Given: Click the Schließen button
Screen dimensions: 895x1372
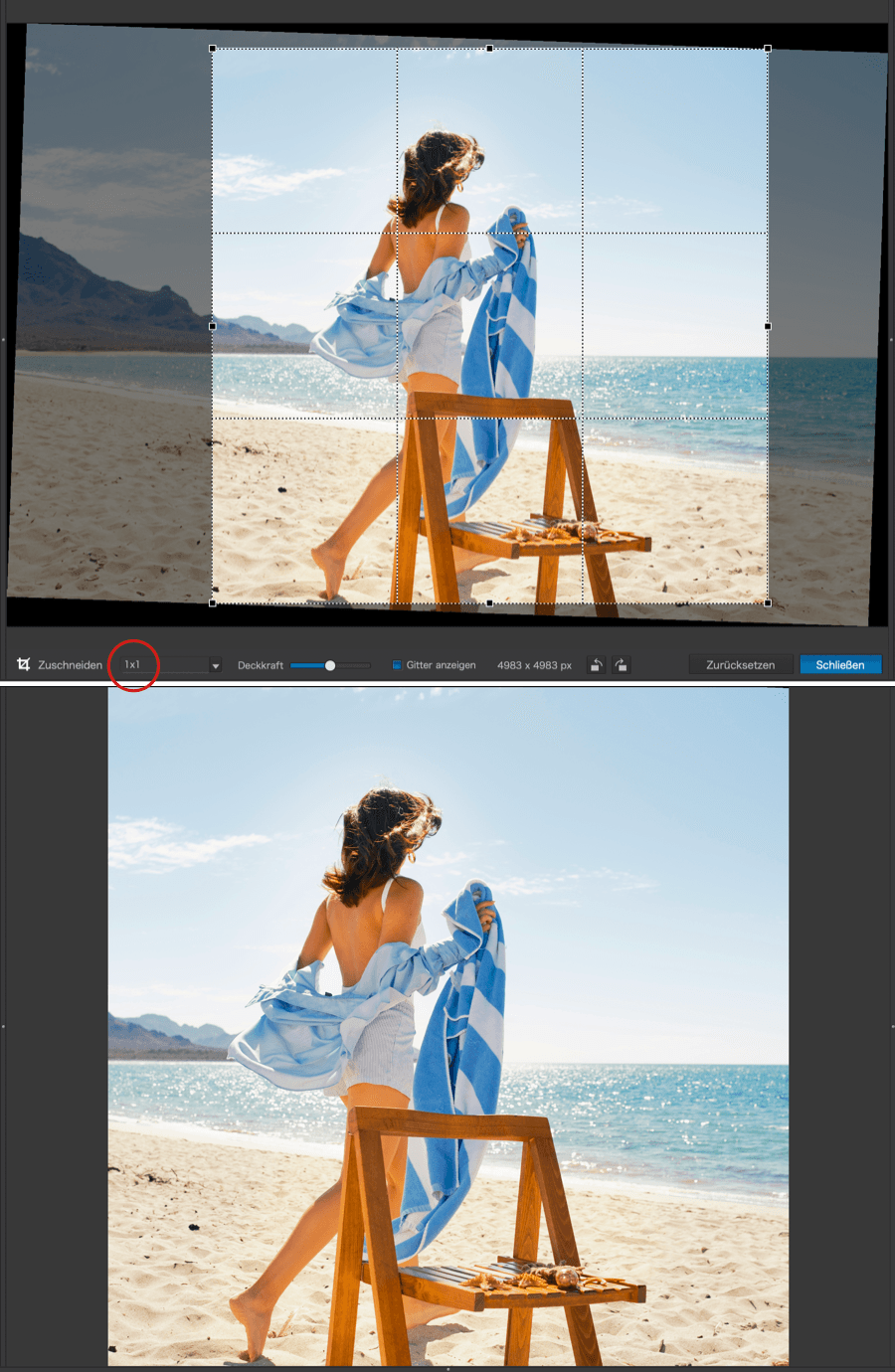Looking at the screenshot, I should click(840, 665).
